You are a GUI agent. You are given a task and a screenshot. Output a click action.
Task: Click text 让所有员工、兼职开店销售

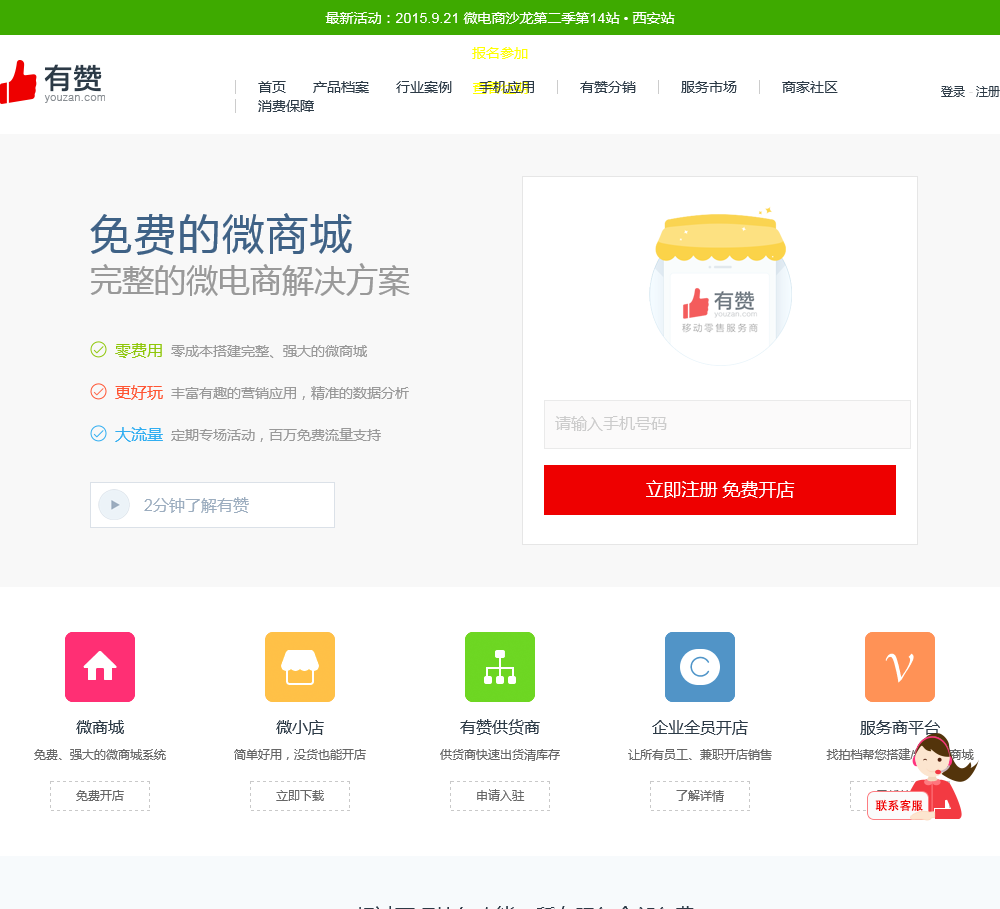pos(700,755)
